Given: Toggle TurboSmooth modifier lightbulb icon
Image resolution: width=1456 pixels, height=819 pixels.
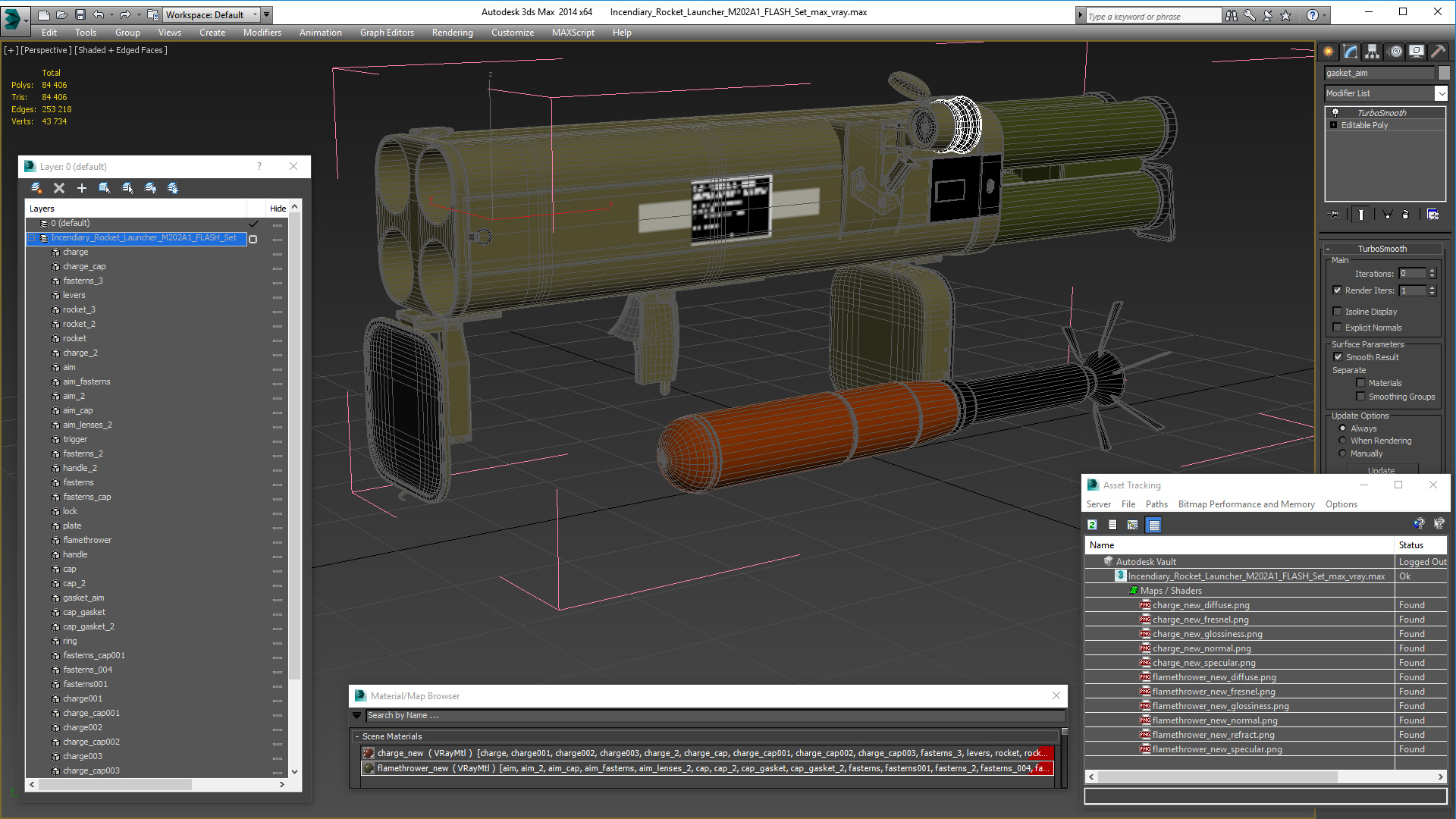Looking at the screenshot, I should coord(1335,112).
